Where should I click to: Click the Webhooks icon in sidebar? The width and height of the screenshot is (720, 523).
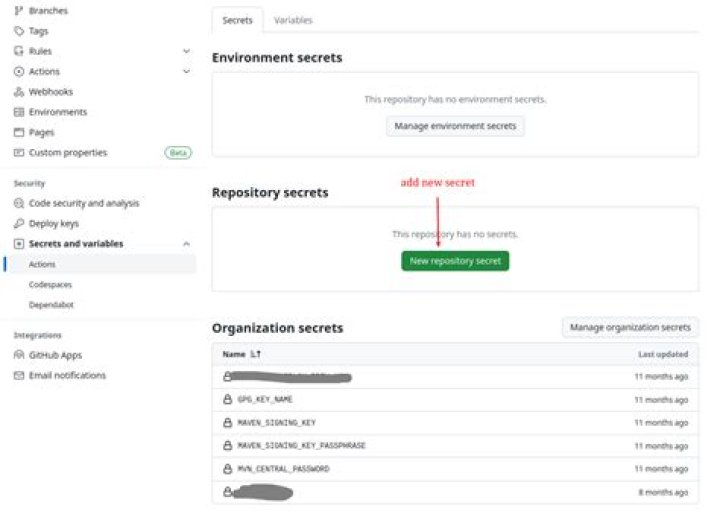point(19,92)
